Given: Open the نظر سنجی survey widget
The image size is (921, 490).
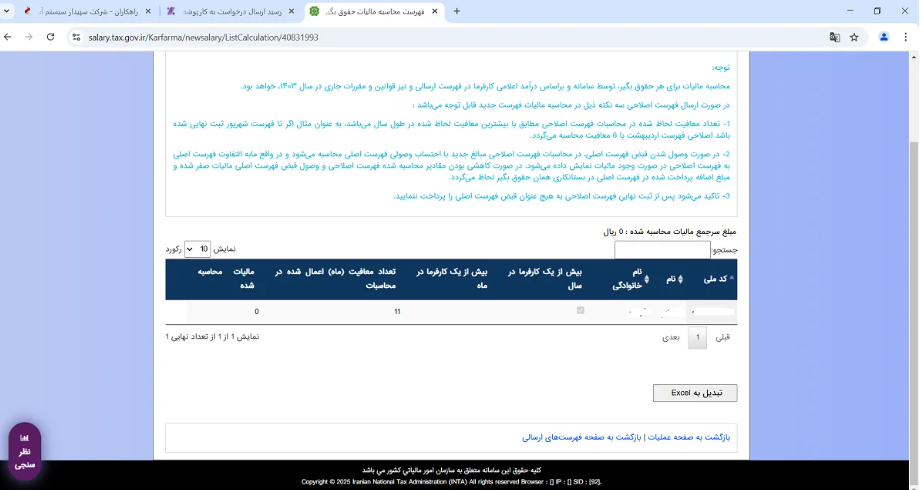Looking at the screenshot, I should 25,452.
